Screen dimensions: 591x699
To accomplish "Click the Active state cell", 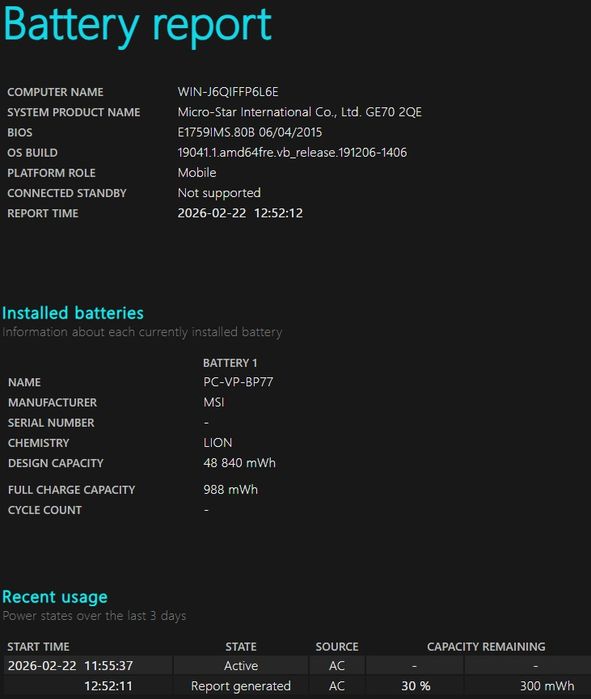I will (x=241, y=666).
